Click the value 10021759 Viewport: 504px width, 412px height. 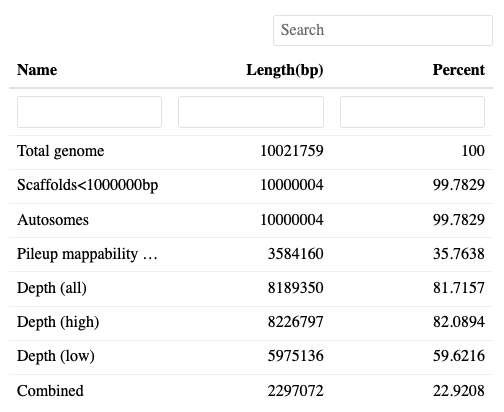click(x=292, y=151)
